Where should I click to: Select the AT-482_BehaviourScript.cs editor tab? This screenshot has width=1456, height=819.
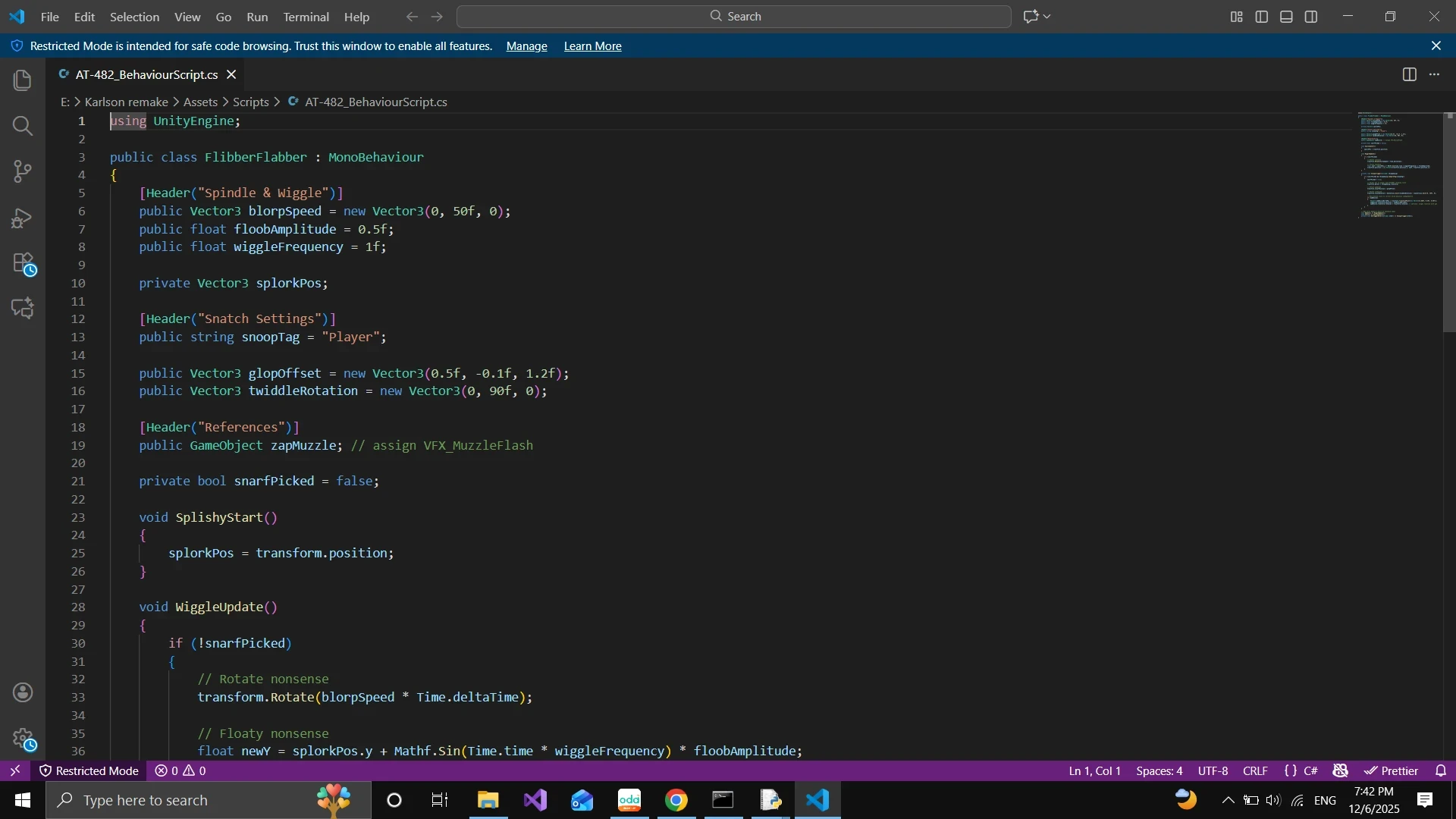146,74
